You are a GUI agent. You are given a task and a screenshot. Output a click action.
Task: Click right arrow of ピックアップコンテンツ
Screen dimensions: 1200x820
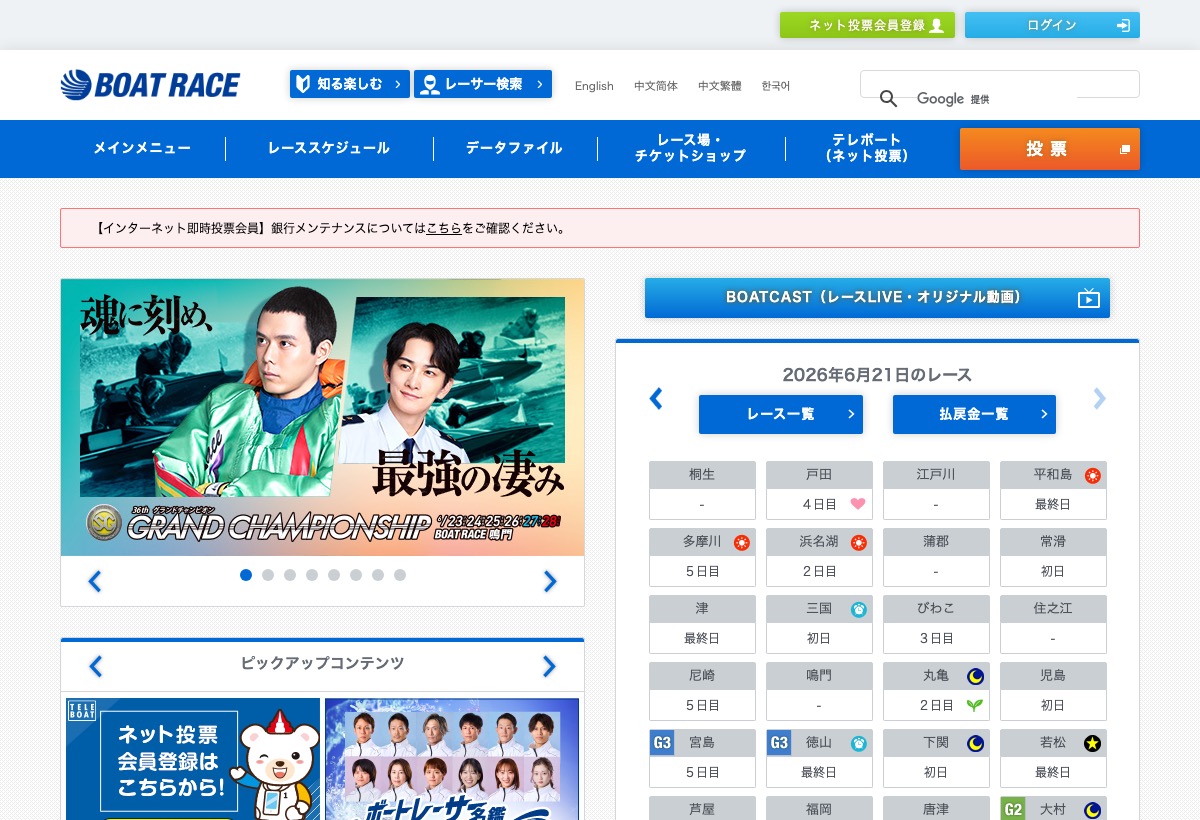(x=549, y=666)
